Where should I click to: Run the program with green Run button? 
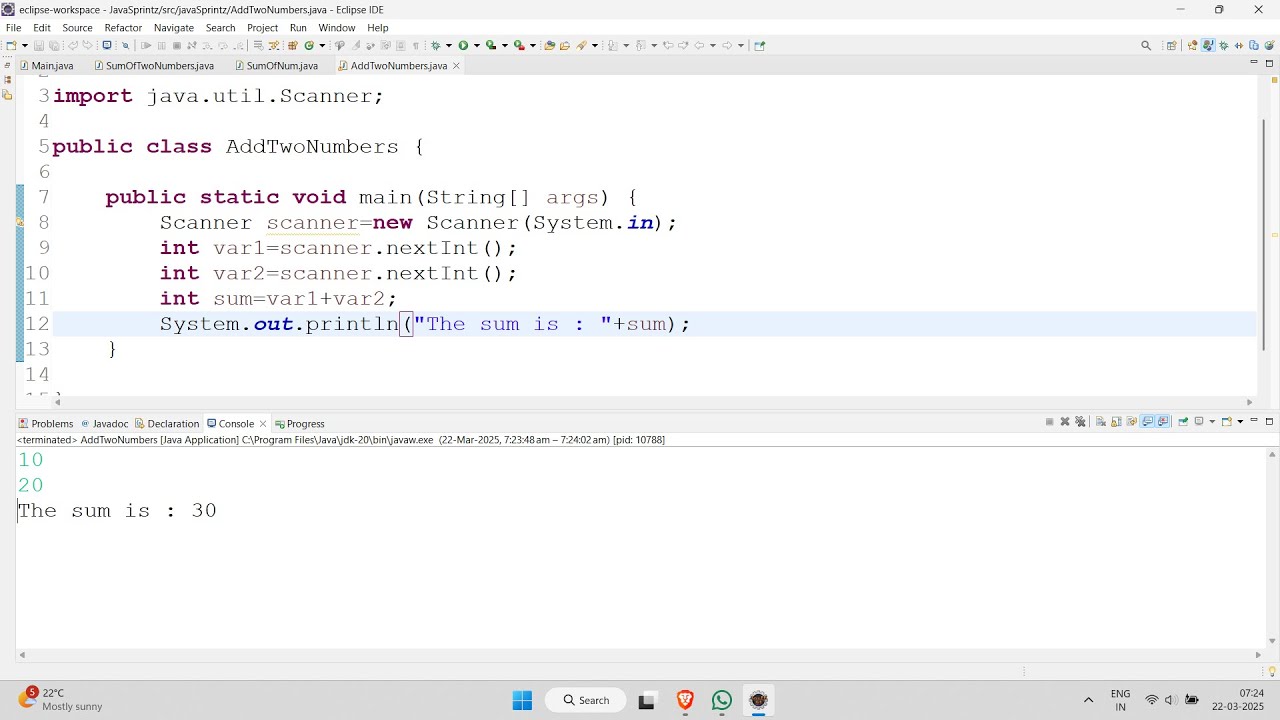[x=463, y=45]
